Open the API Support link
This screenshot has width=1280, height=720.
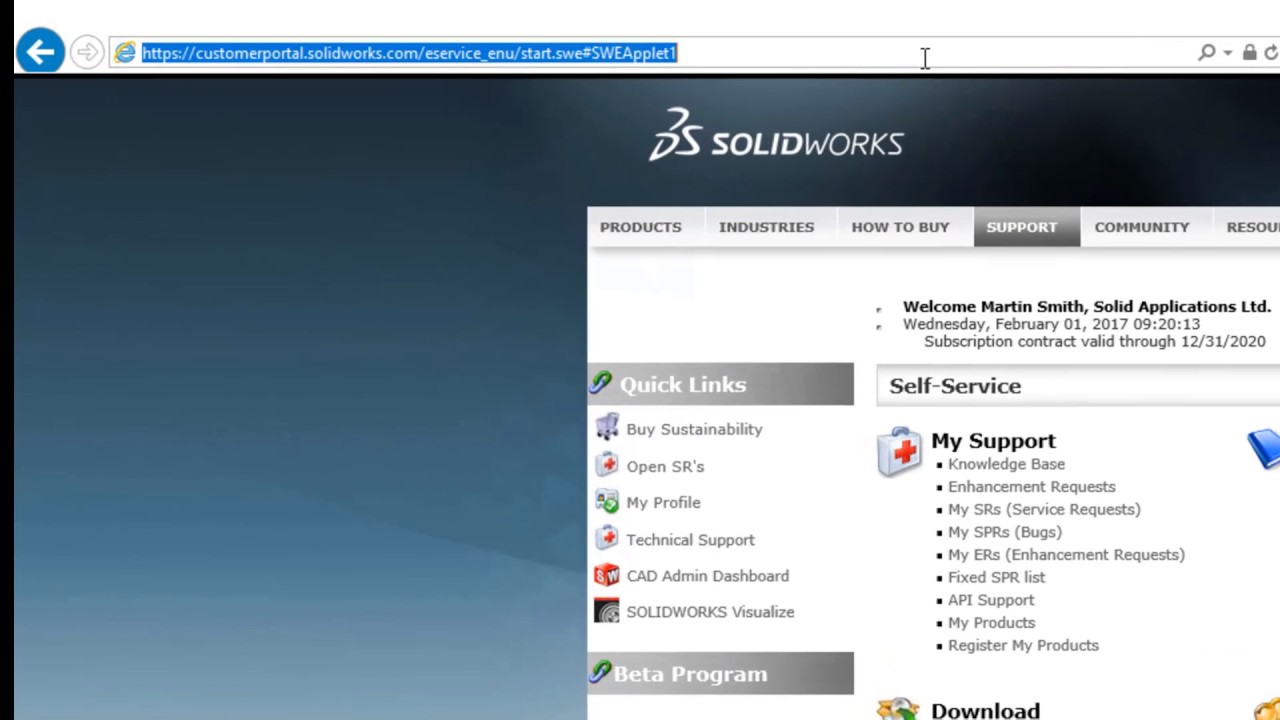991,600
